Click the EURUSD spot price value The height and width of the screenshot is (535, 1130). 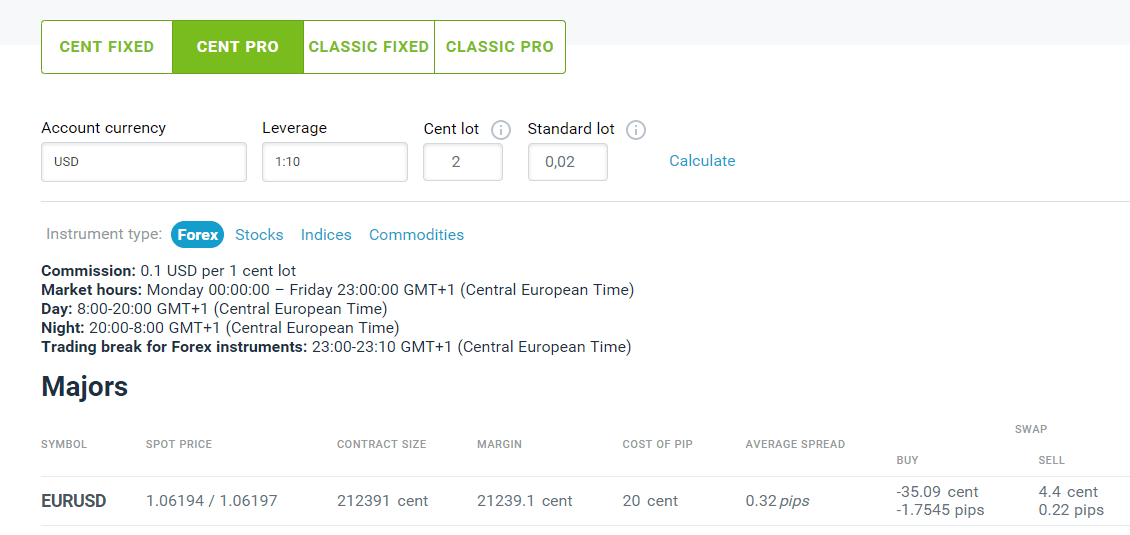pos(211,501)
